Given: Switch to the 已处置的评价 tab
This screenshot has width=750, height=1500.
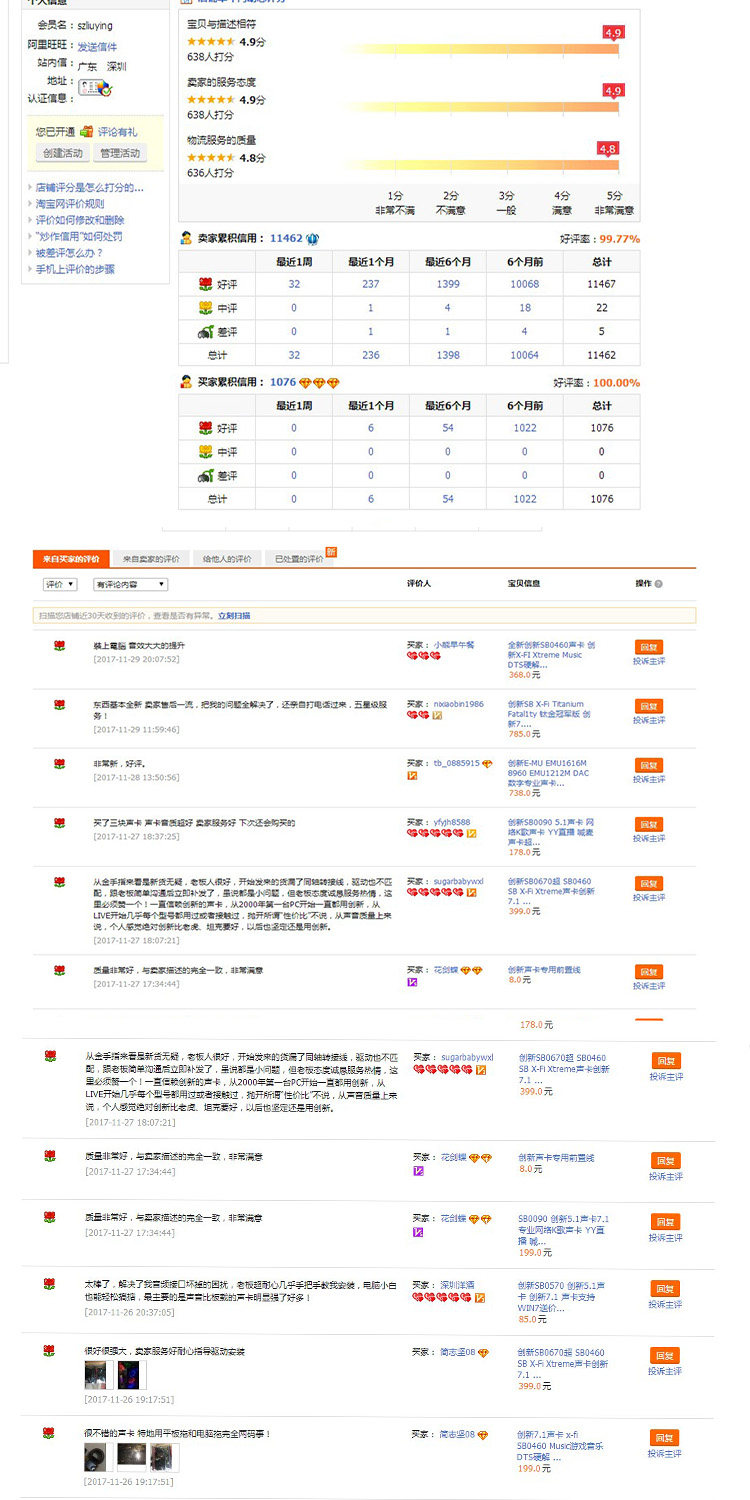Looking at the screenshot, I should point(299,558).
